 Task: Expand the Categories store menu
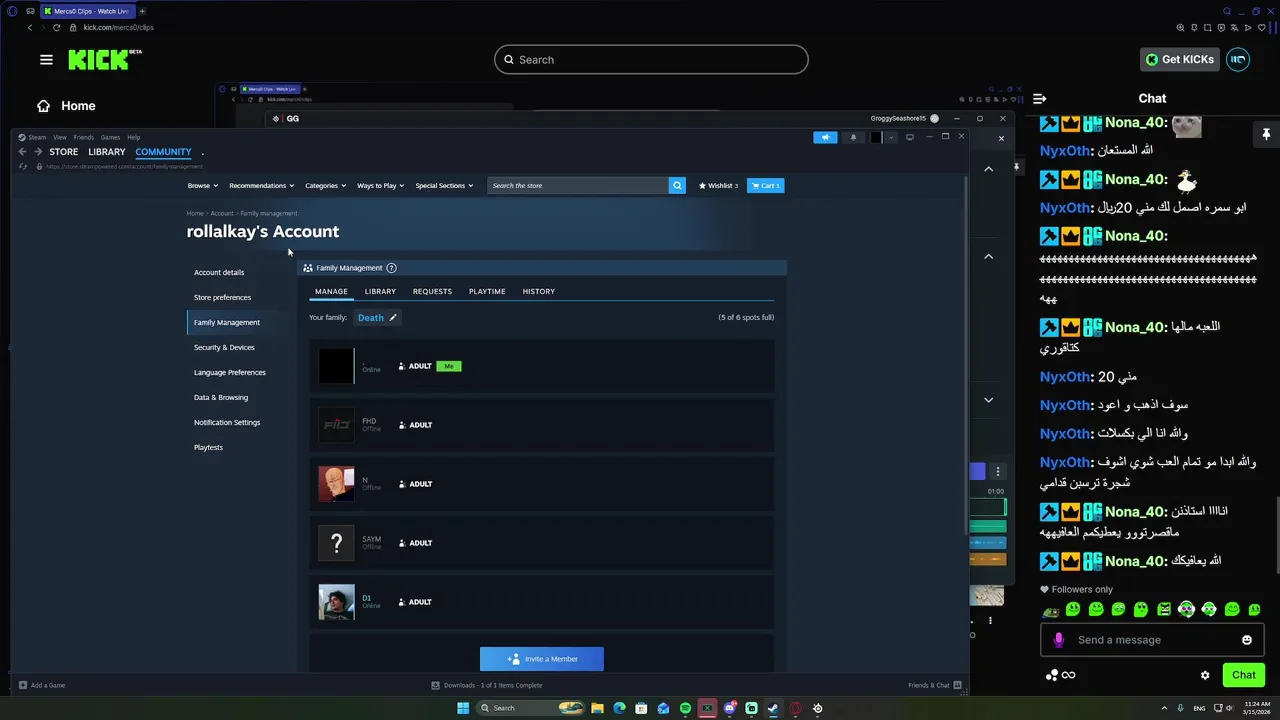(325, 185)
